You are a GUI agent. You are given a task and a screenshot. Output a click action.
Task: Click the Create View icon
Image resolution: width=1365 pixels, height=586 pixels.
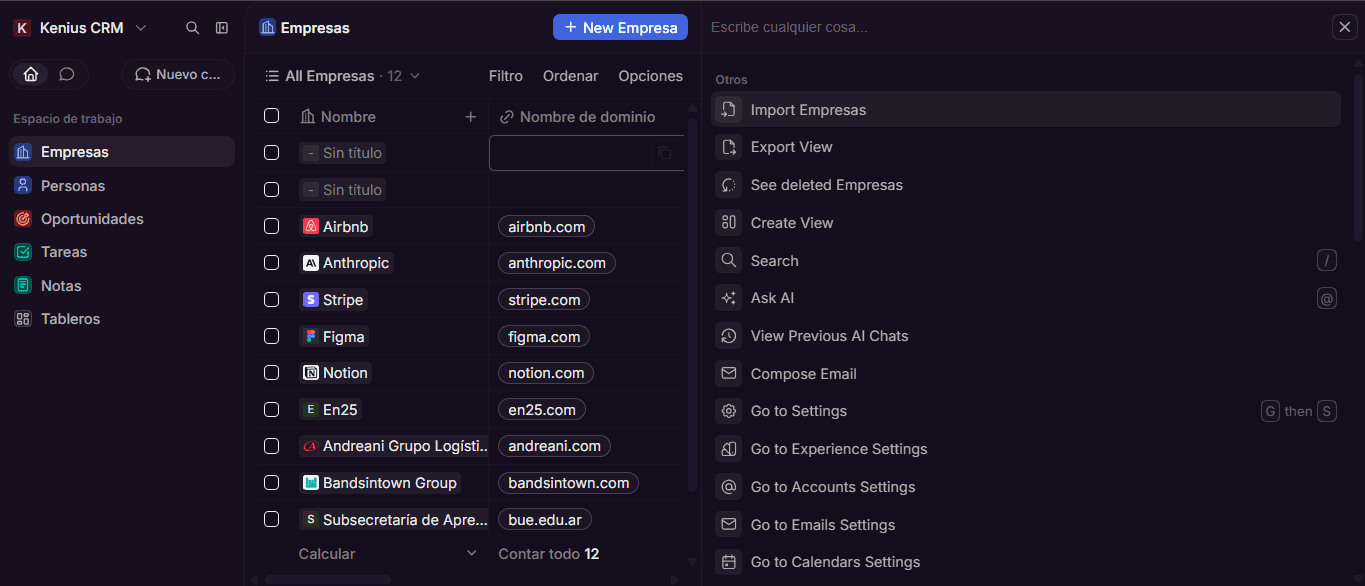pyautogui.click(x=728, y=223)
